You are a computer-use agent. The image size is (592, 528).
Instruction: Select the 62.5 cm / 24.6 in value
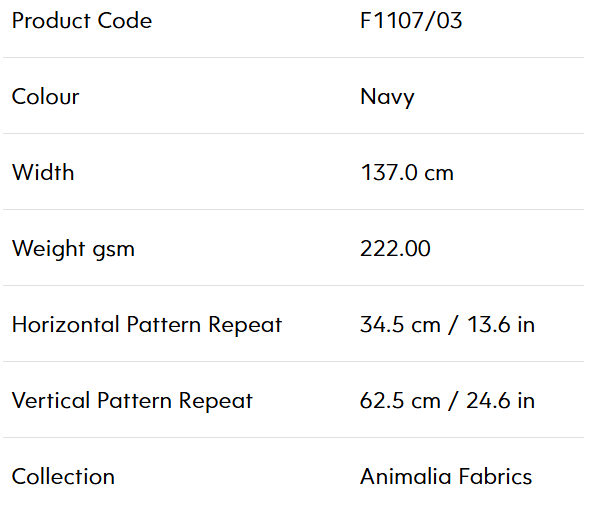click(447, 400)
